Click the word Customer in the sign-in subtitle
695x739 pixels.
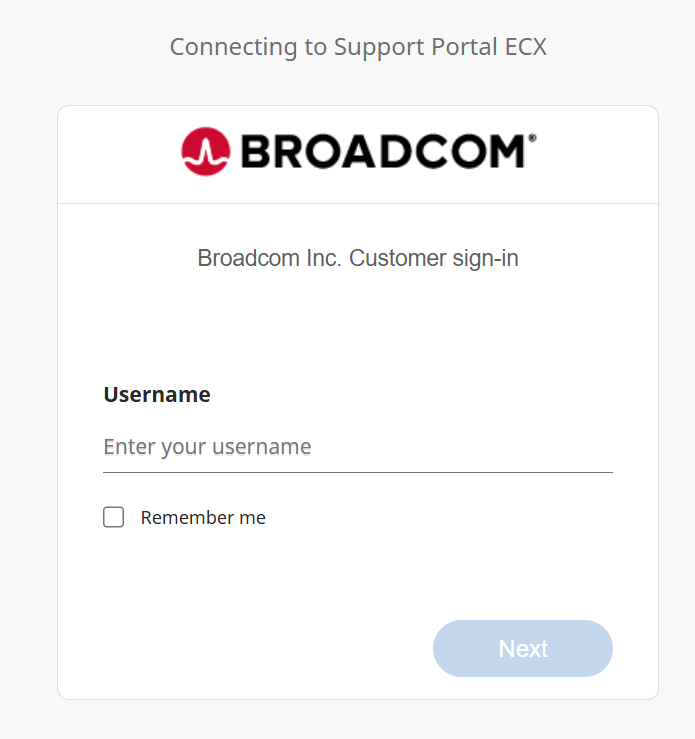(396, 258)
